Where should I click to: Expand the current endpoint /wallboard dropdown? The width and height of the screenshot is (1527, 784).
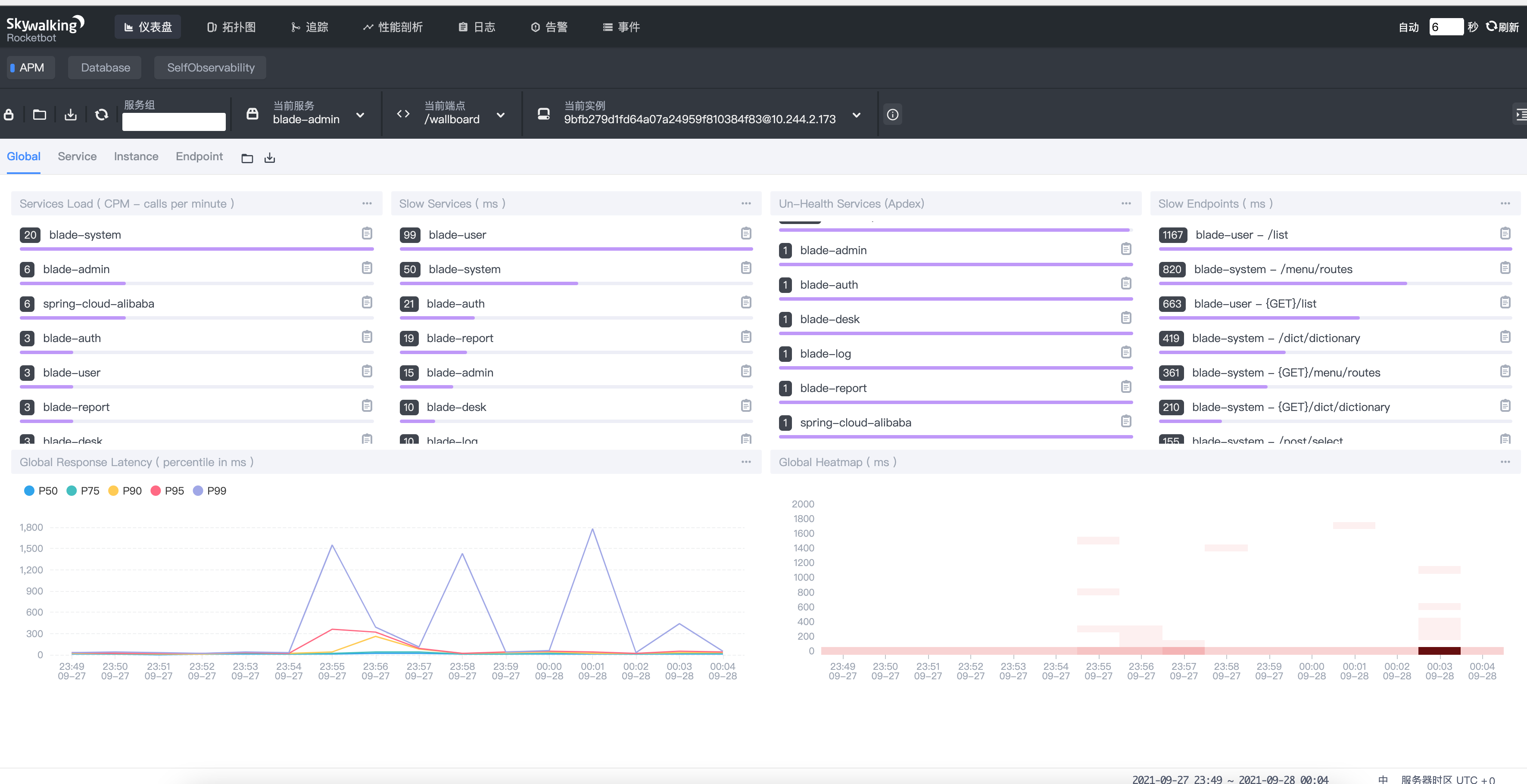pyautogui.click(x=500, y=115)
